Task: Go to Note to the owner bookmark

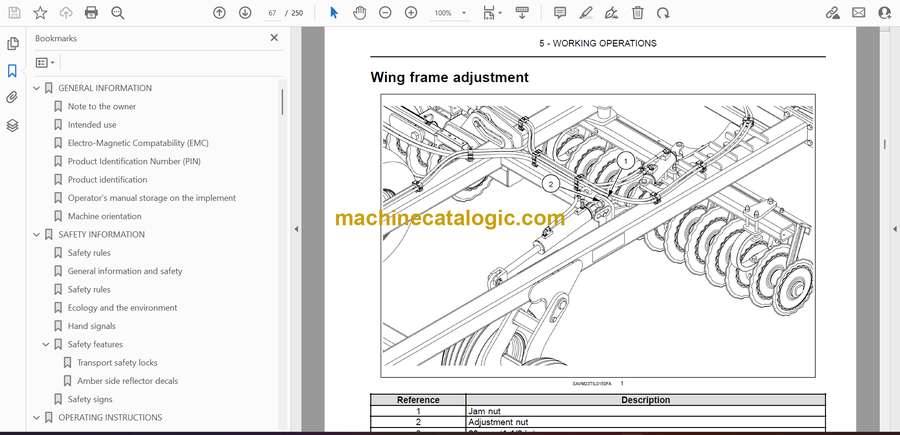Action: [102, 106]
